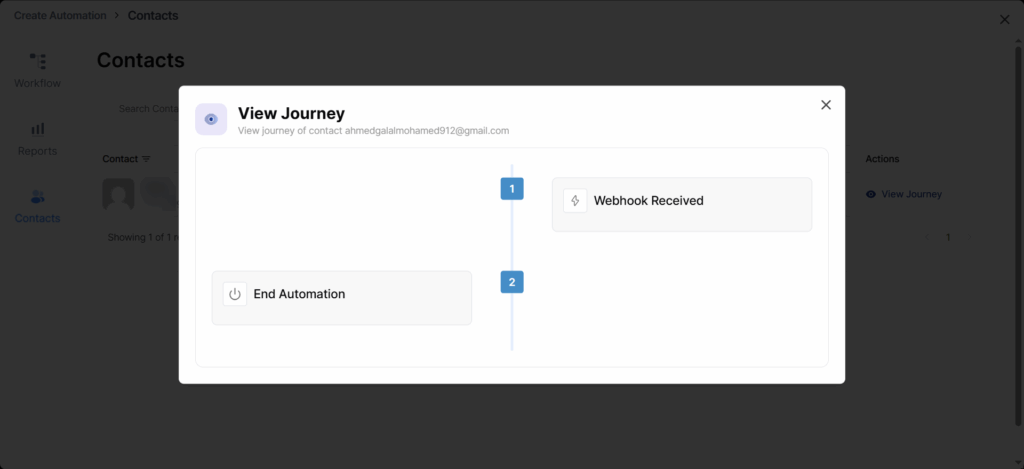The height and width of the screenshot is (469, 1024).
Task: Click the sort icon beside Contact column
Action: pos(147,159)
